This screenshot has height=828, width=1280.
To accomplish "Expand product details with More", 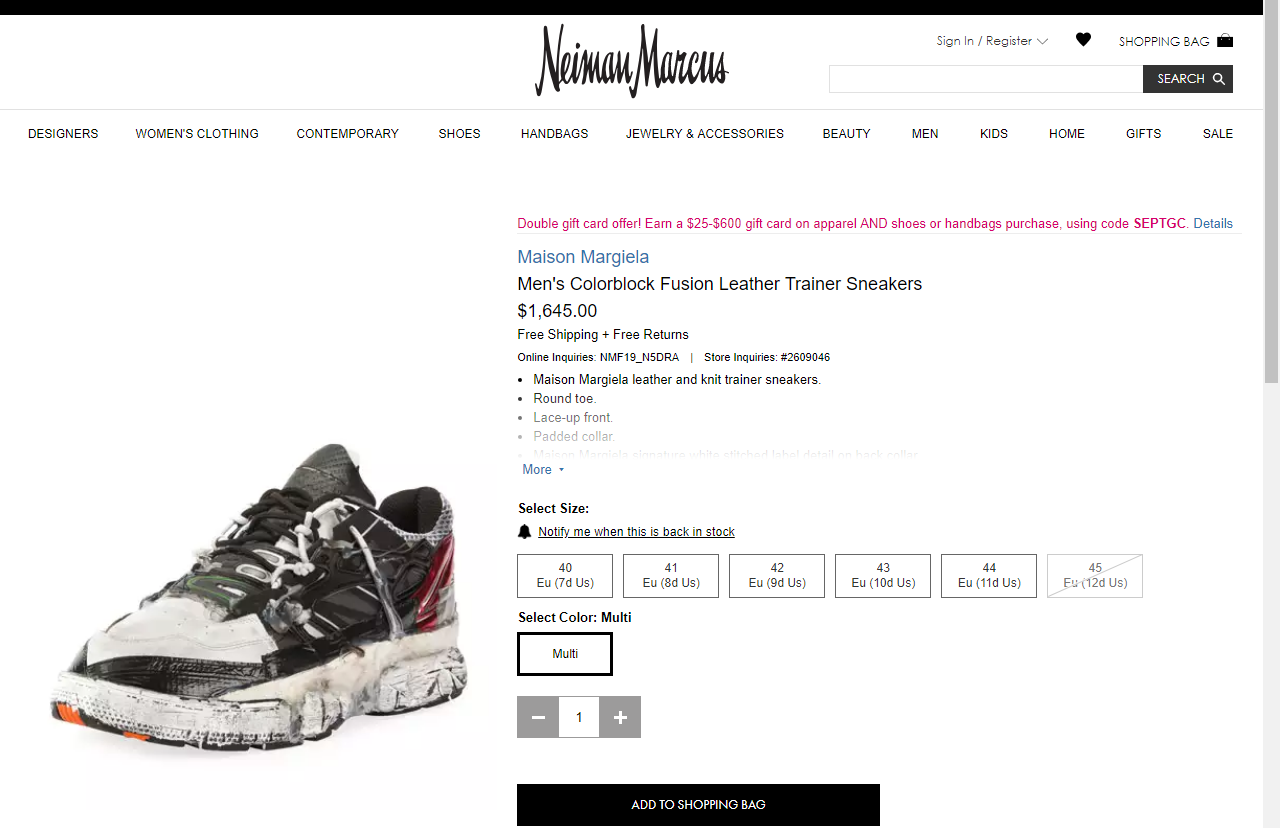I will pyautogui.click(x=543, y=470).
